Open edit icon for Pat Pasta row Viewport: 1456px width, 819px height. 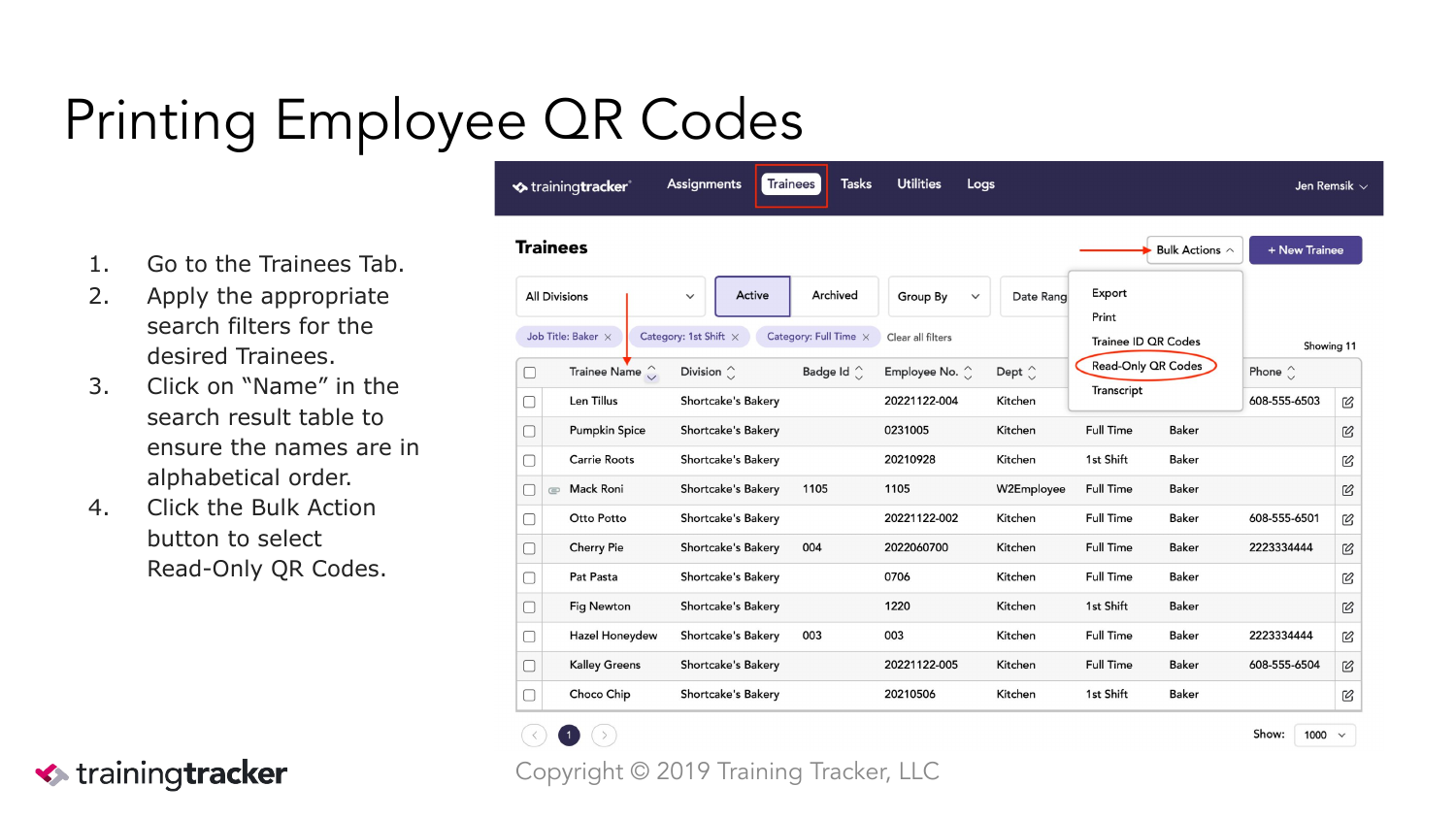[1348, 577]
